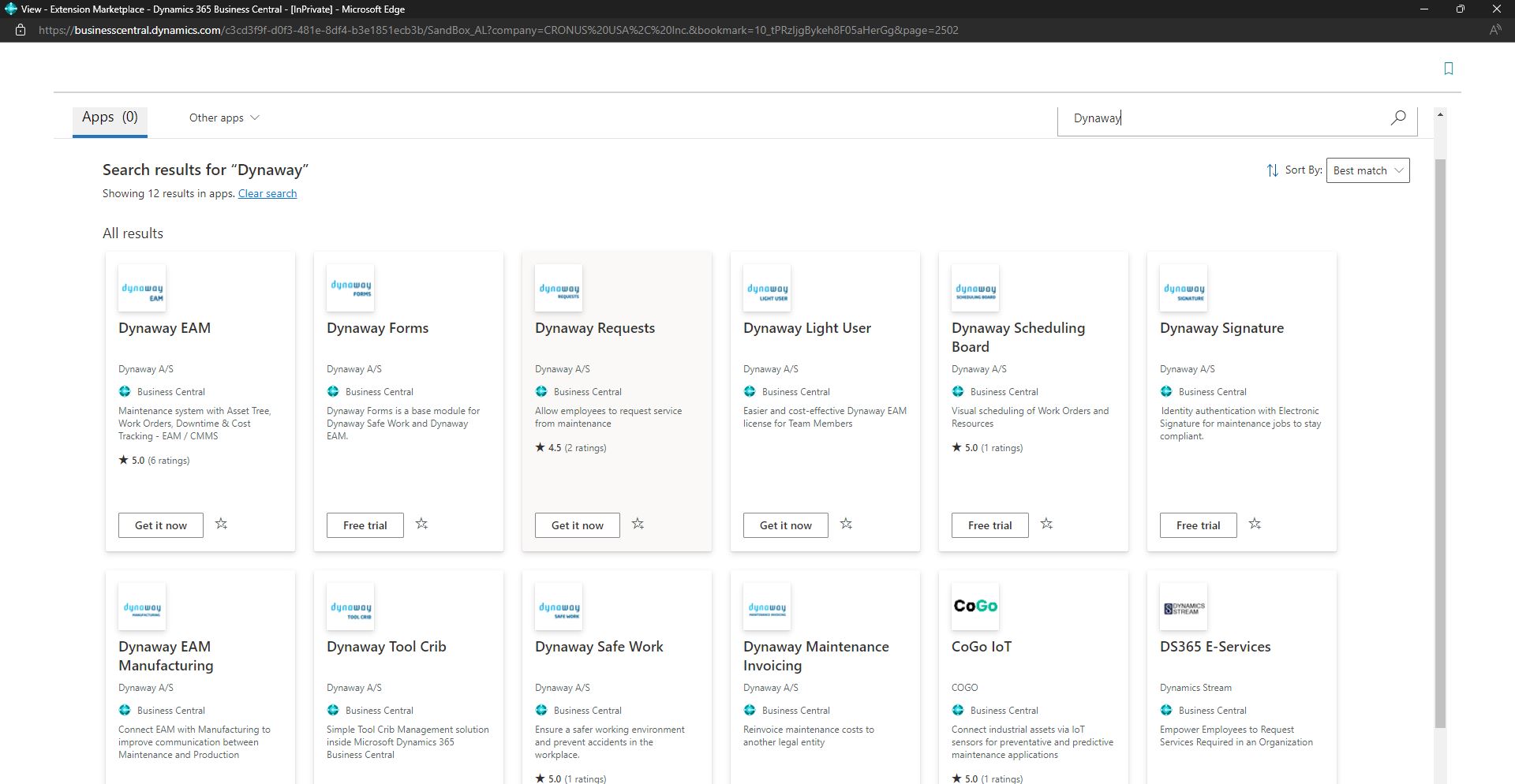
Task: Click Get it now for Dynaway Light User
Action: tap(785, 525)
